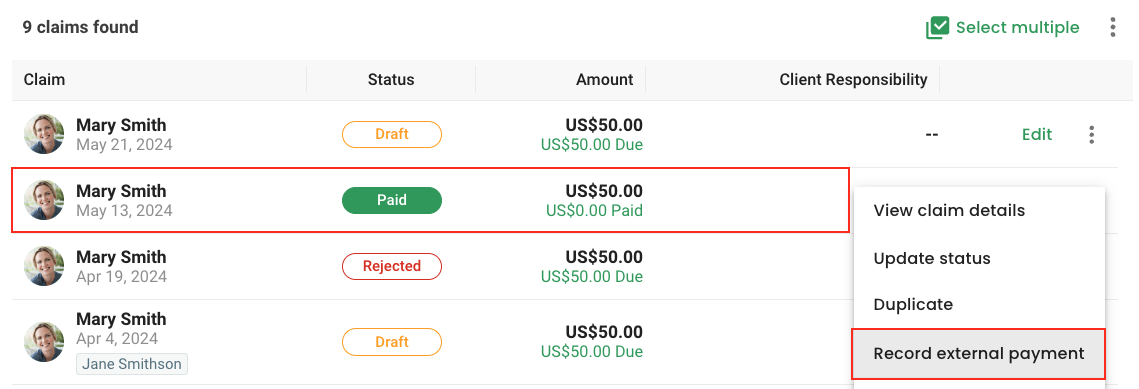
Task: Open three-dot menu for May 21 claim
Action: [1092, 134]
